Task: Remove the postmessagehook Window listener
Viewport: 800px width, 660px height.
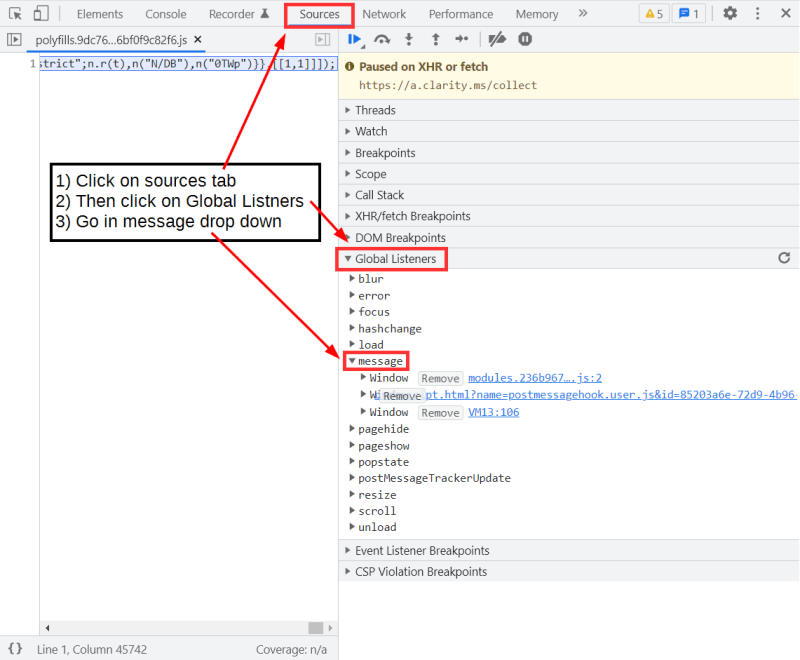Action: point(403,396)
